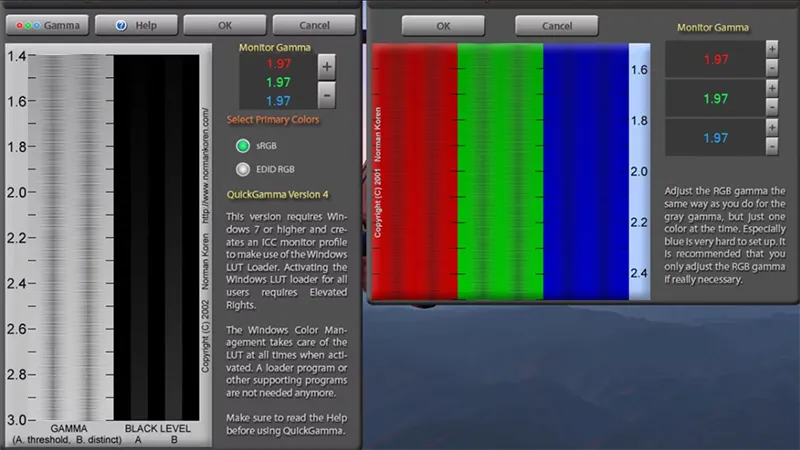Decrease blue gamma in RGB window

pyautogui.click(x=772, y=146)
